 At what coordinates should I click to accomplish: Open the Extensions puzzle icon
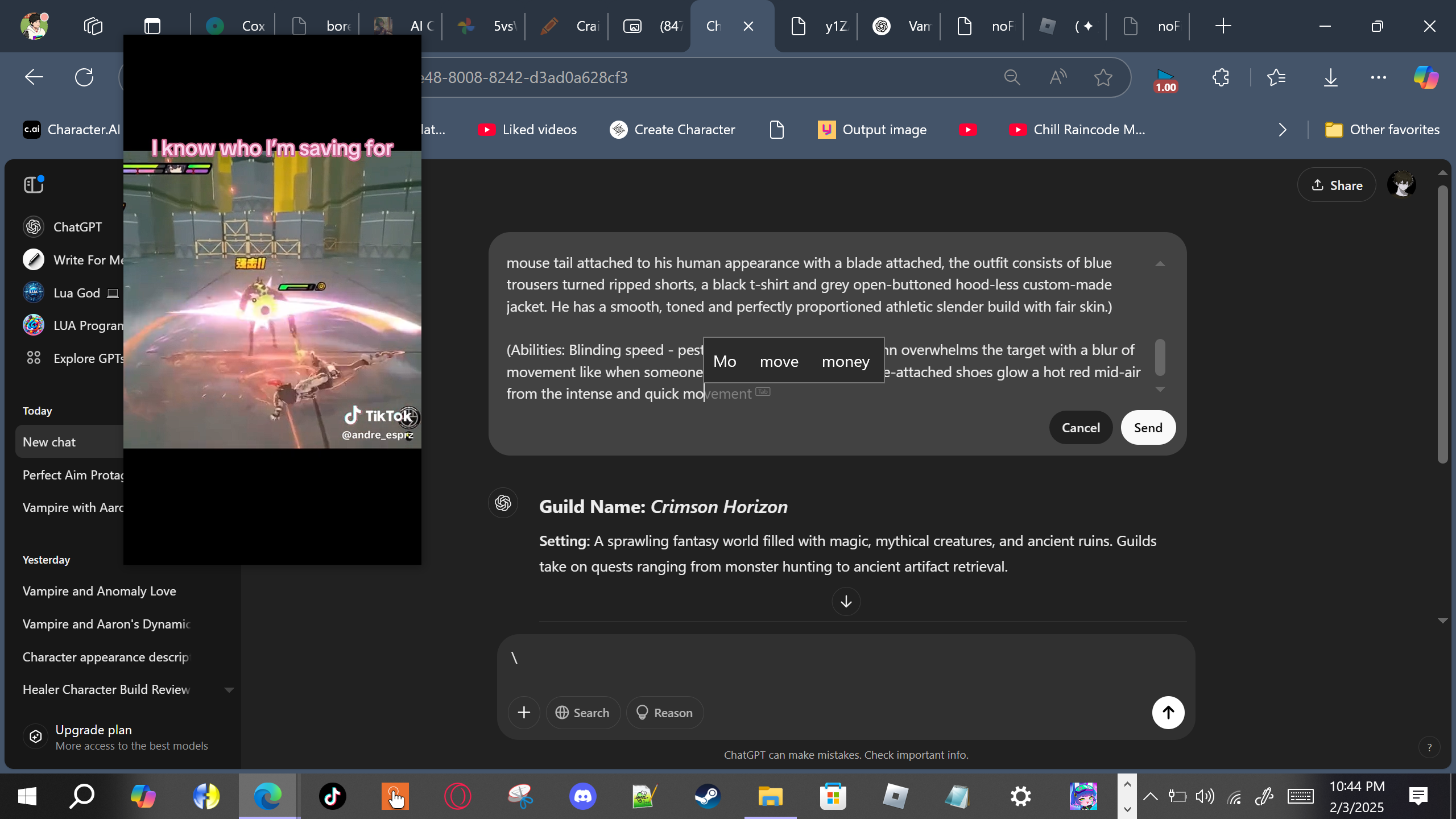point(1221,77)
